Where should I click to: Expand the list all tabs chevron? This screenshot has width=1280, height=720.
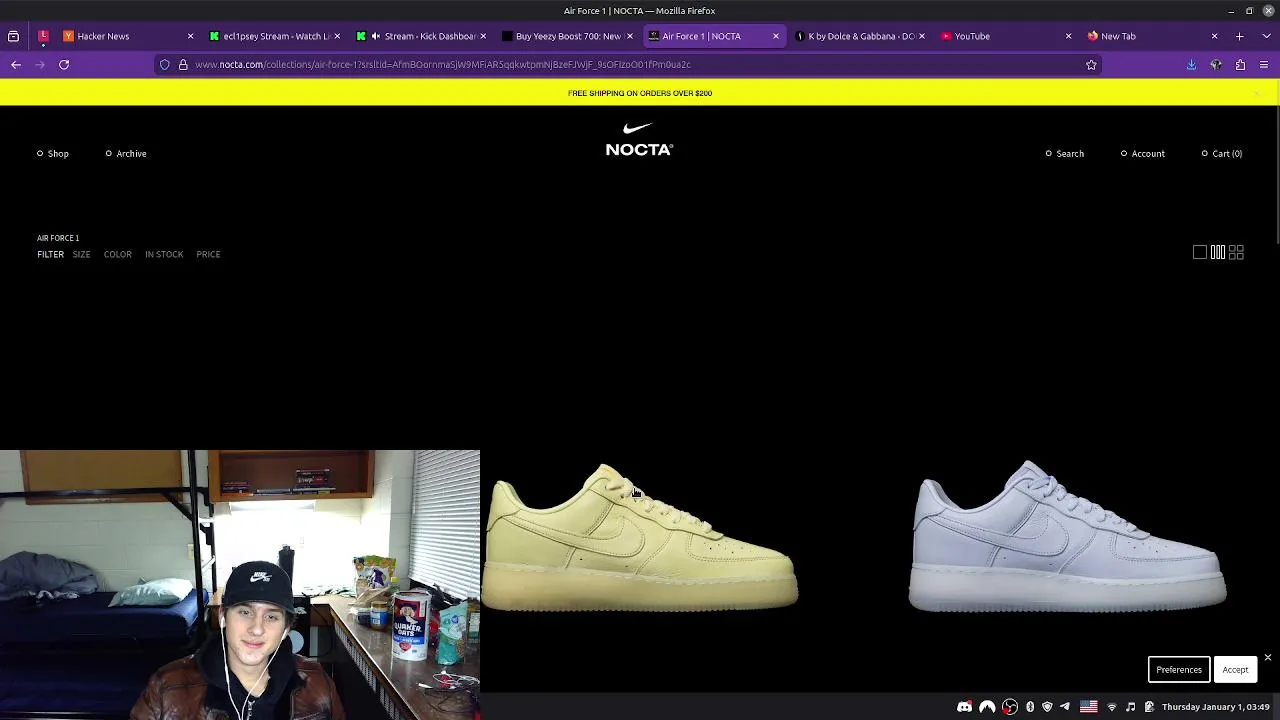coord(1265,36)
